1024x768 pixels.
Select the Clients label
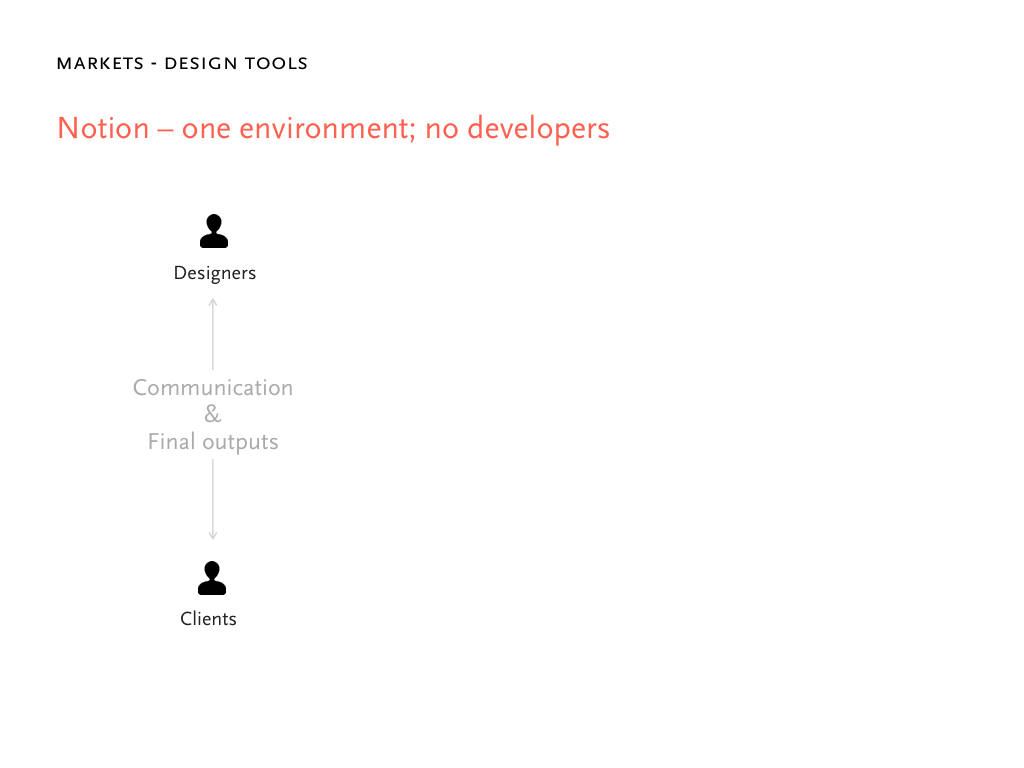click(x=208, y=618)
